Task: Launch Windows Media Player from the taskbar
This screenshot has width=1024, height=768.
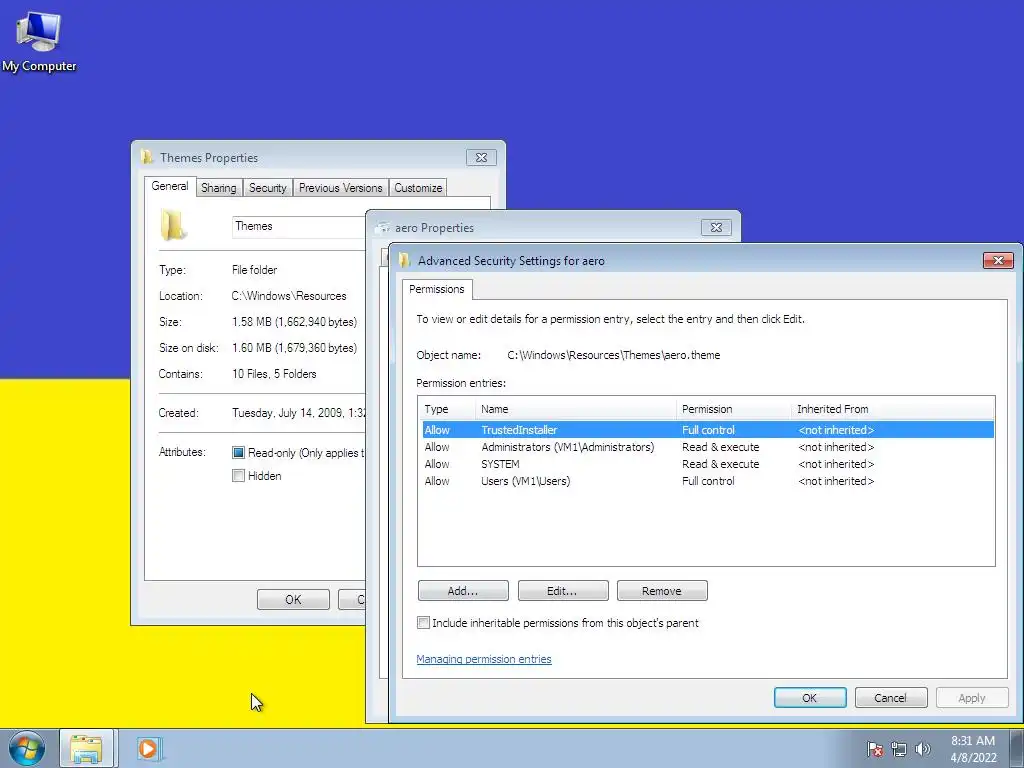Action: click(149, 748)
